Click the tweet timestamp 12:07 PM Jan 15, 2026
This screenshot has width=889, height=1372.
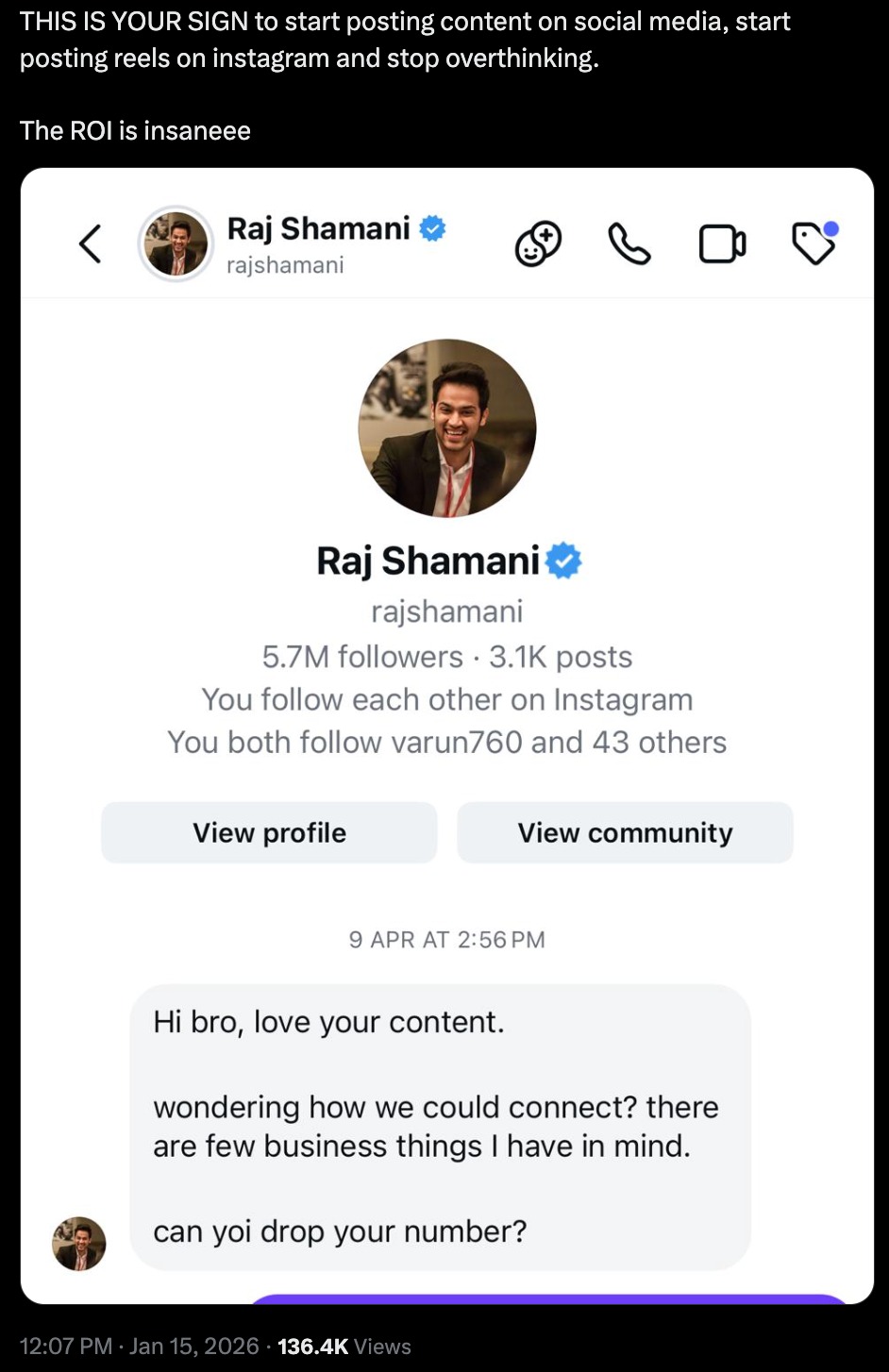click(139, 1347)
